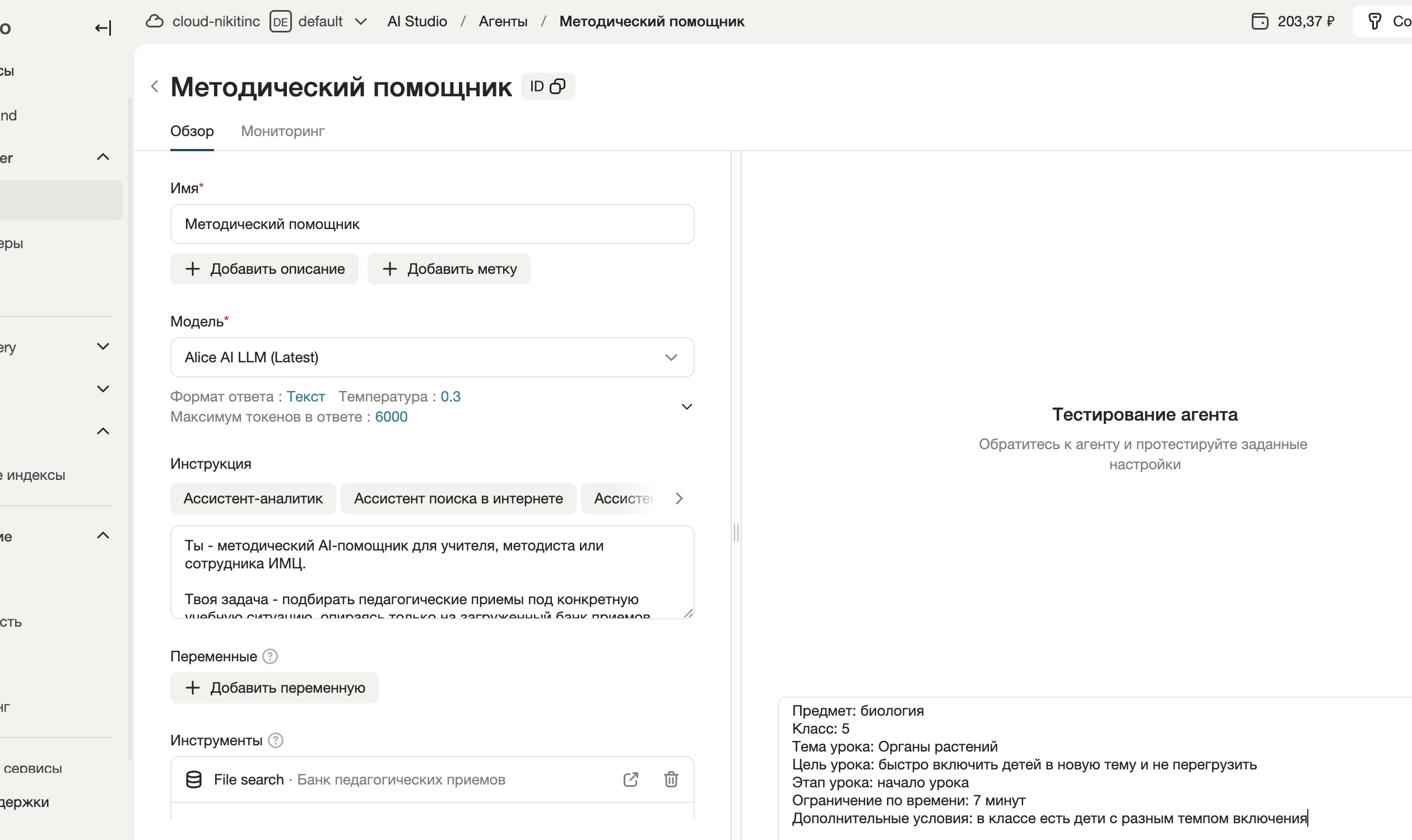Select the highlighted sidebar item
This screenshot has height=840, width=1412.
pyautogui.click(x=61, y=200)
